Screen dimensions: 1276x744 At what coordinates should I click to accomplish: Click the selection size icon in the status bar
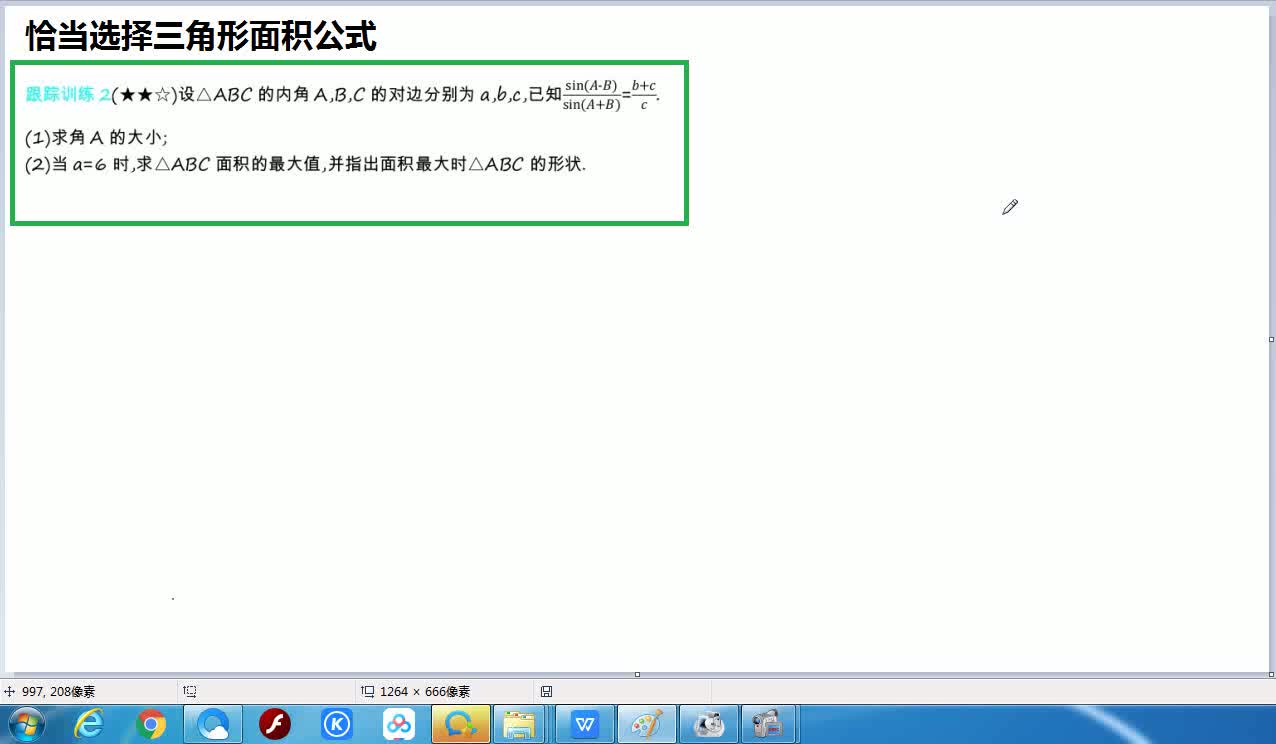(189, 691)
